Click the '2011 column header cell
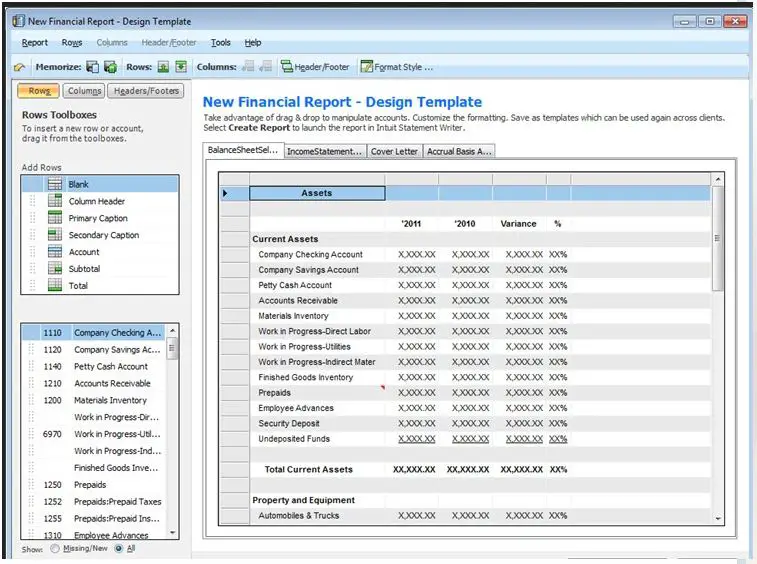 tap(411, 224)
